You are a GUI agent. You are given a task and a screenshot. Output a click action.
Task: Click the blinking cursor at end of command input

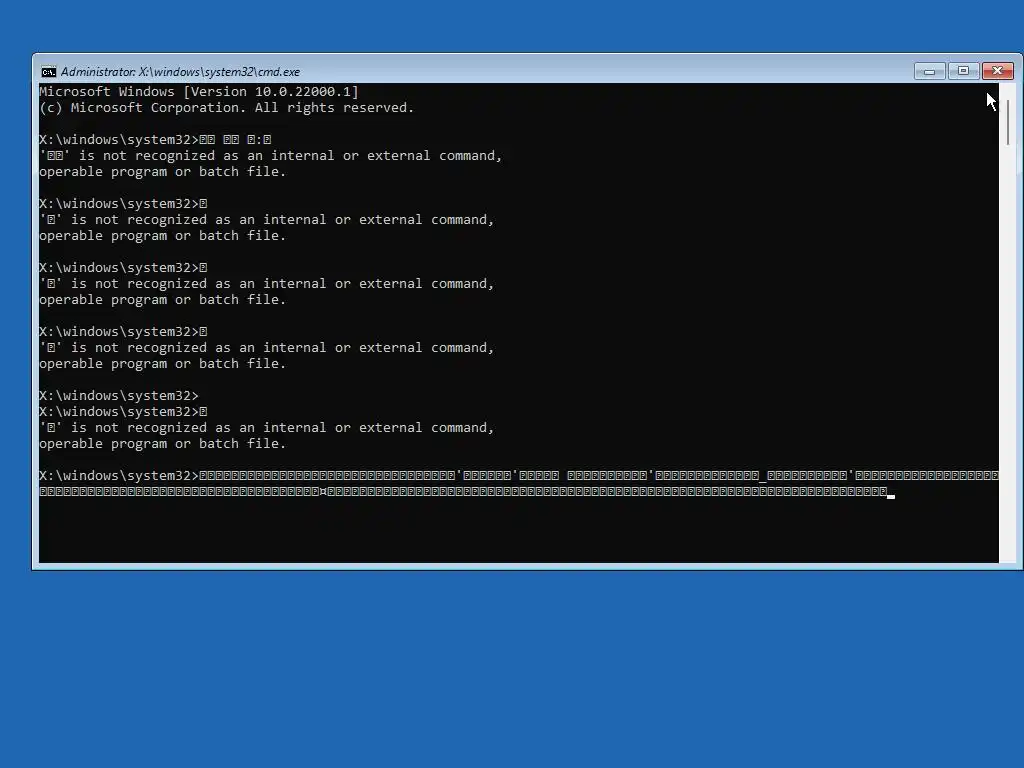tap(891, 497)
